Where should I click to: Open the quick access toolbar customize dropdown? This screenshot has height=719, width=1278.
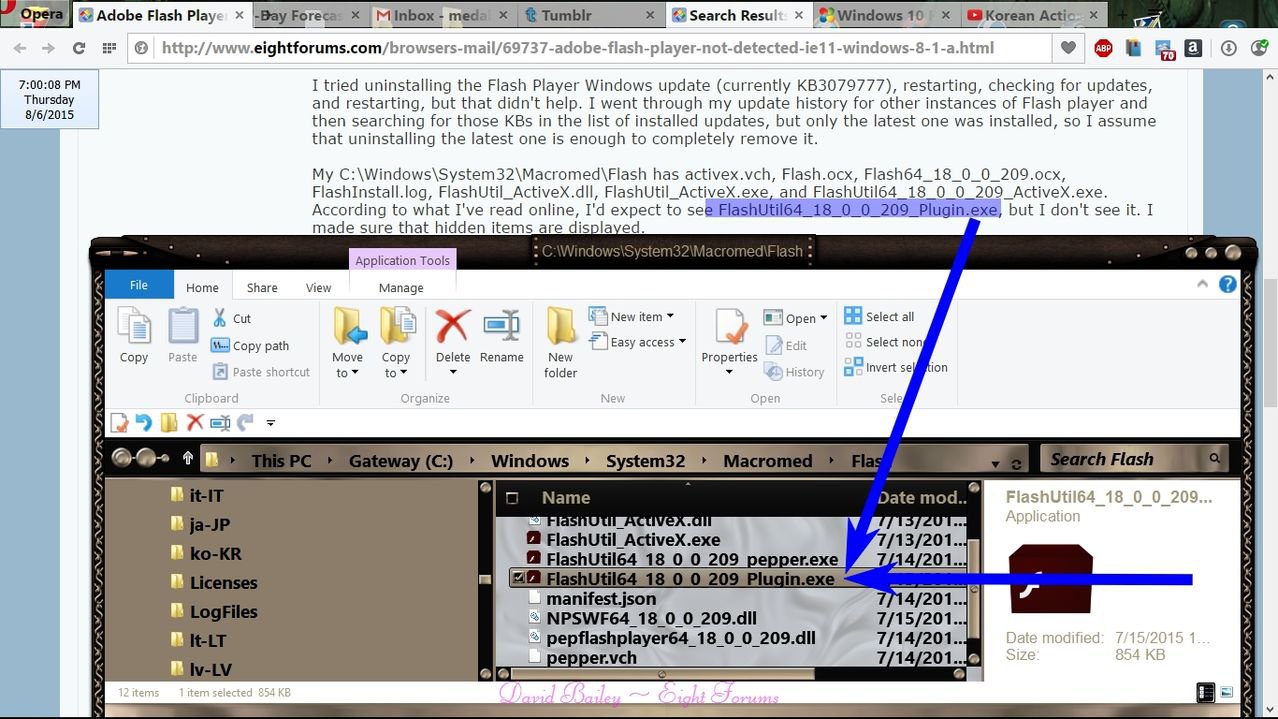[270, 423]
